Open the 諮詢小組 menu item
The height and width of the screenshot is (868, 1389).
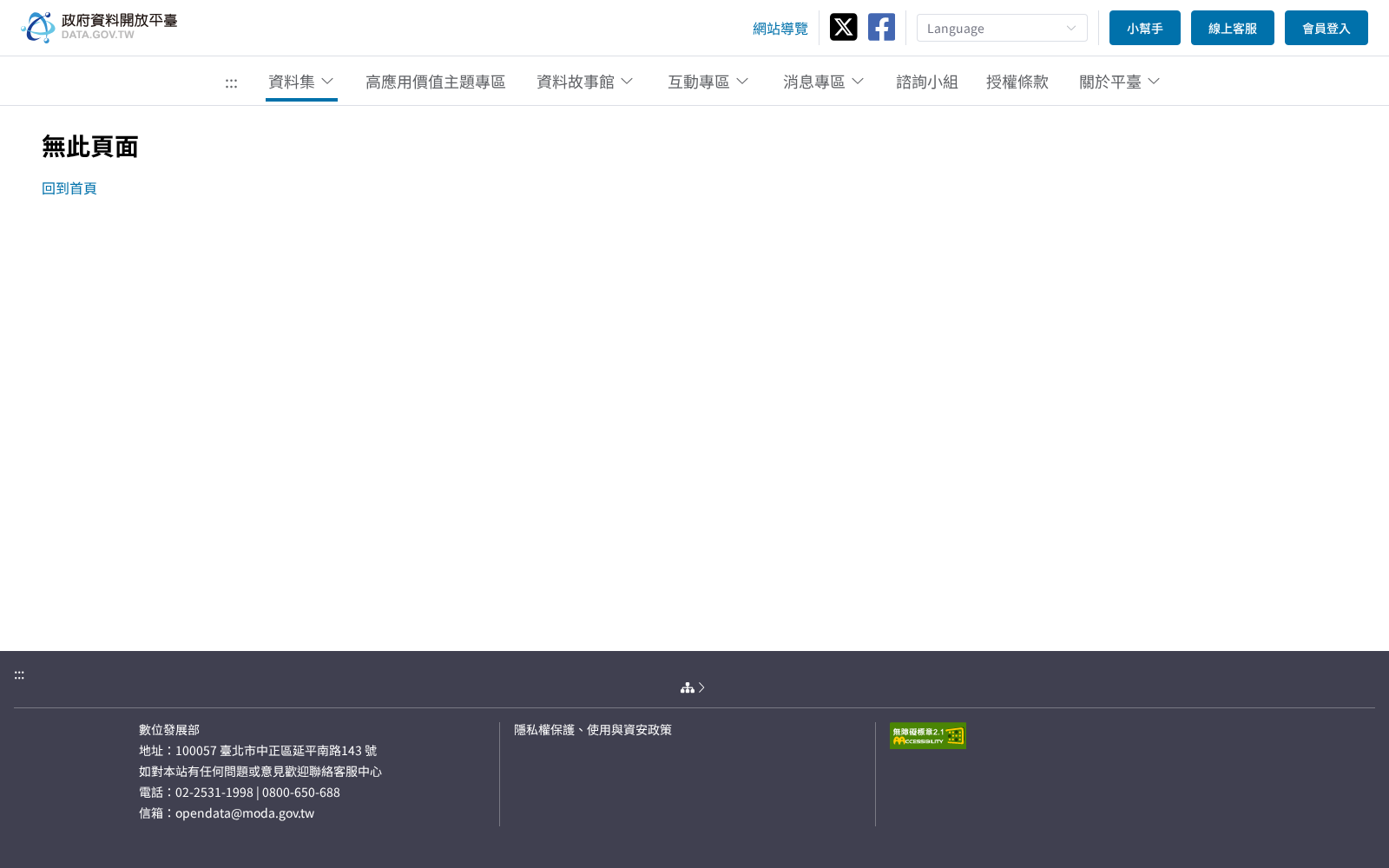click(x=927, y=82)
